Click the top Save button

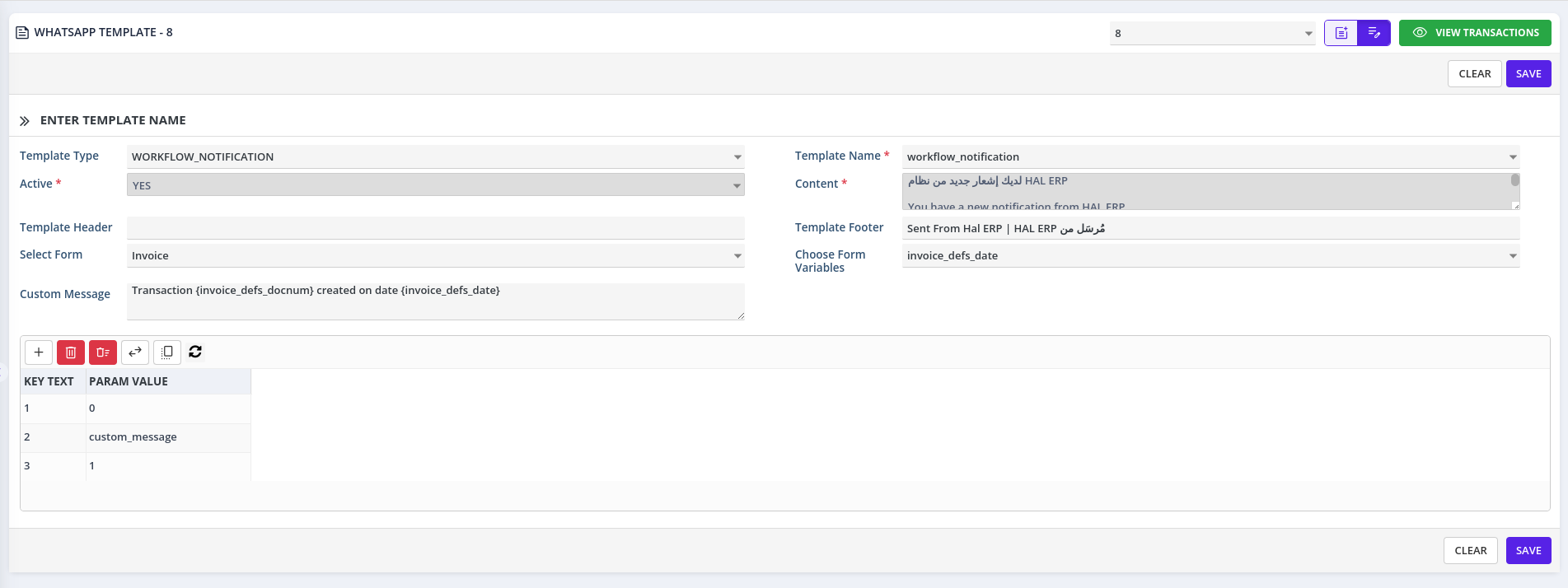(1528, 74)
